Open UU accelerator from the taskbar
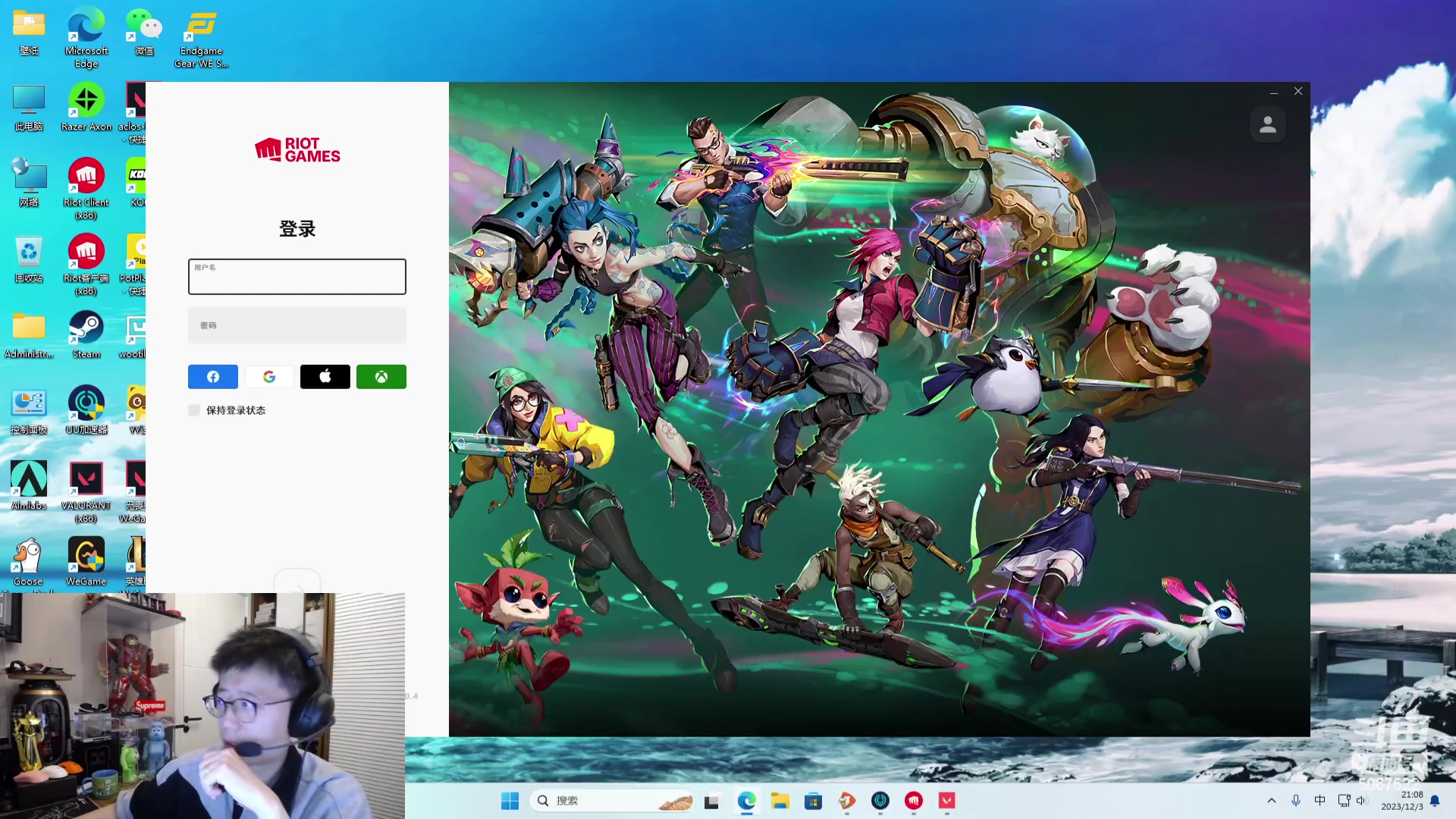The width and height of the screenshot is (1456, 819). click(880, 801)
